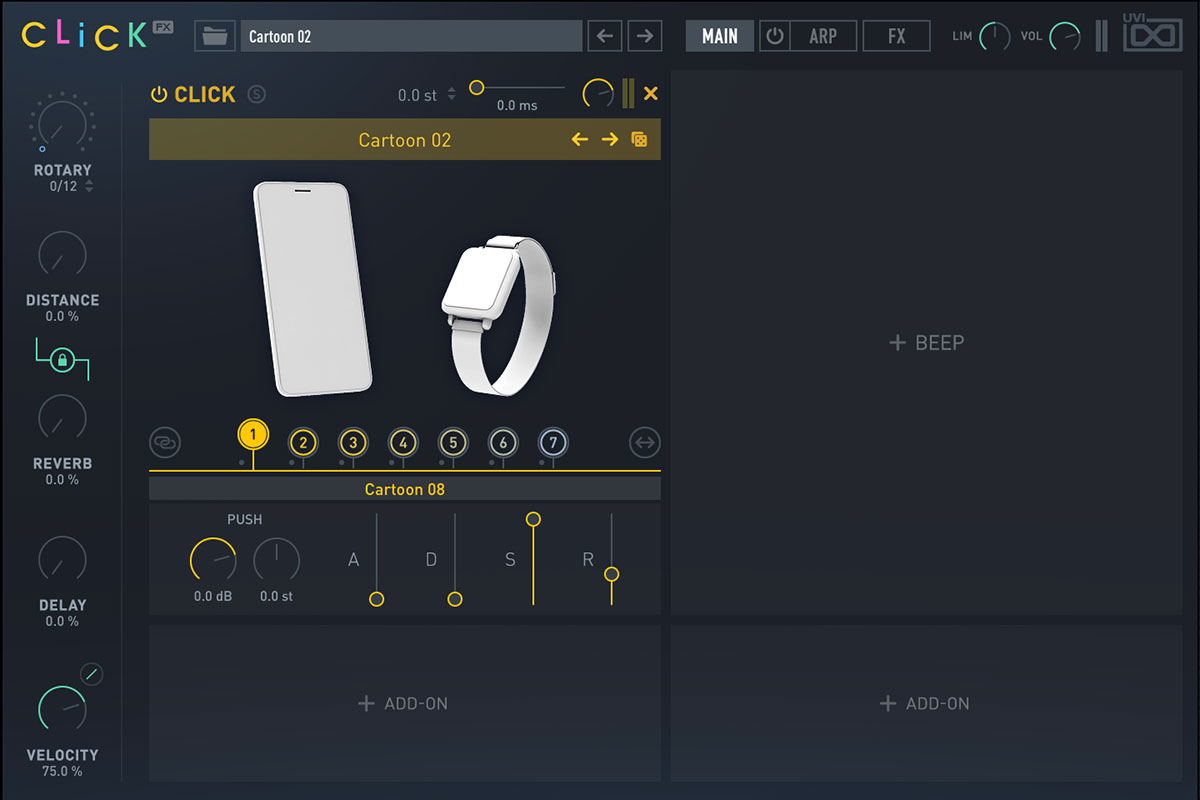Add right ADD-ON layer under BEEP
Screen dimensions: 1200x800
[926, 703]
